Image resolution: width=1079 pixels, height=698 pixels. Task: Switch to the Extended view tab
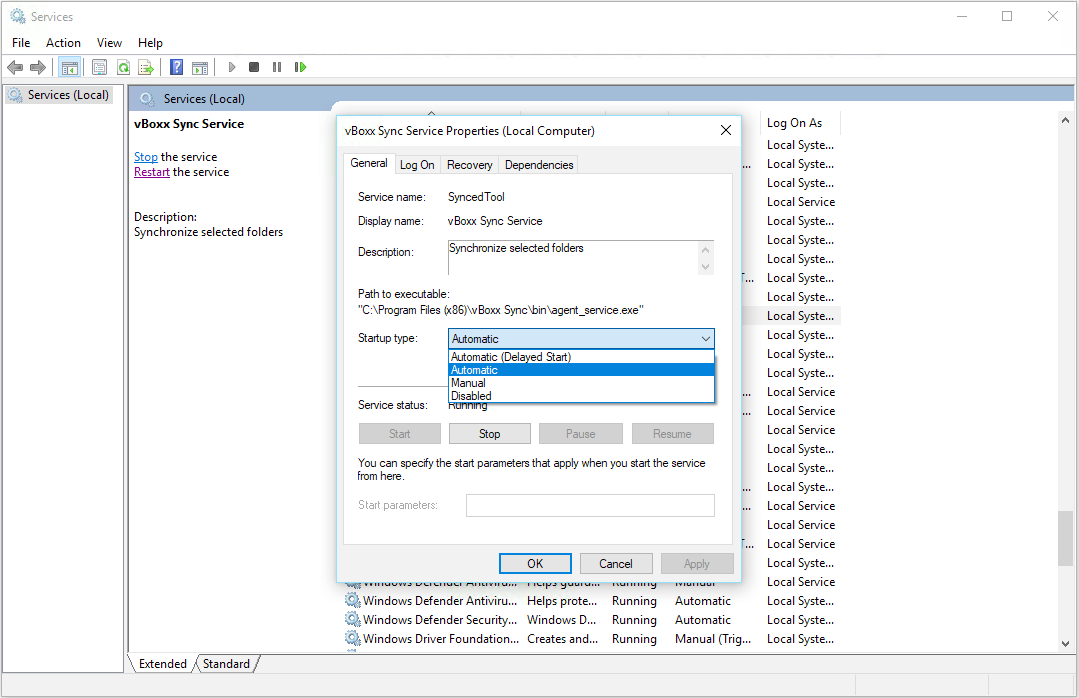162,664
